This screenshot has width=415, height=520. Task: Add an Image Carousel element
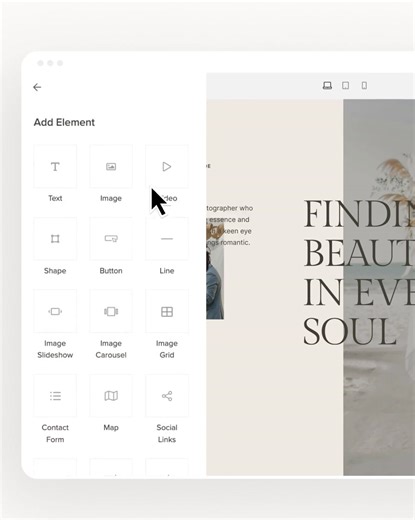coord(111,311)
